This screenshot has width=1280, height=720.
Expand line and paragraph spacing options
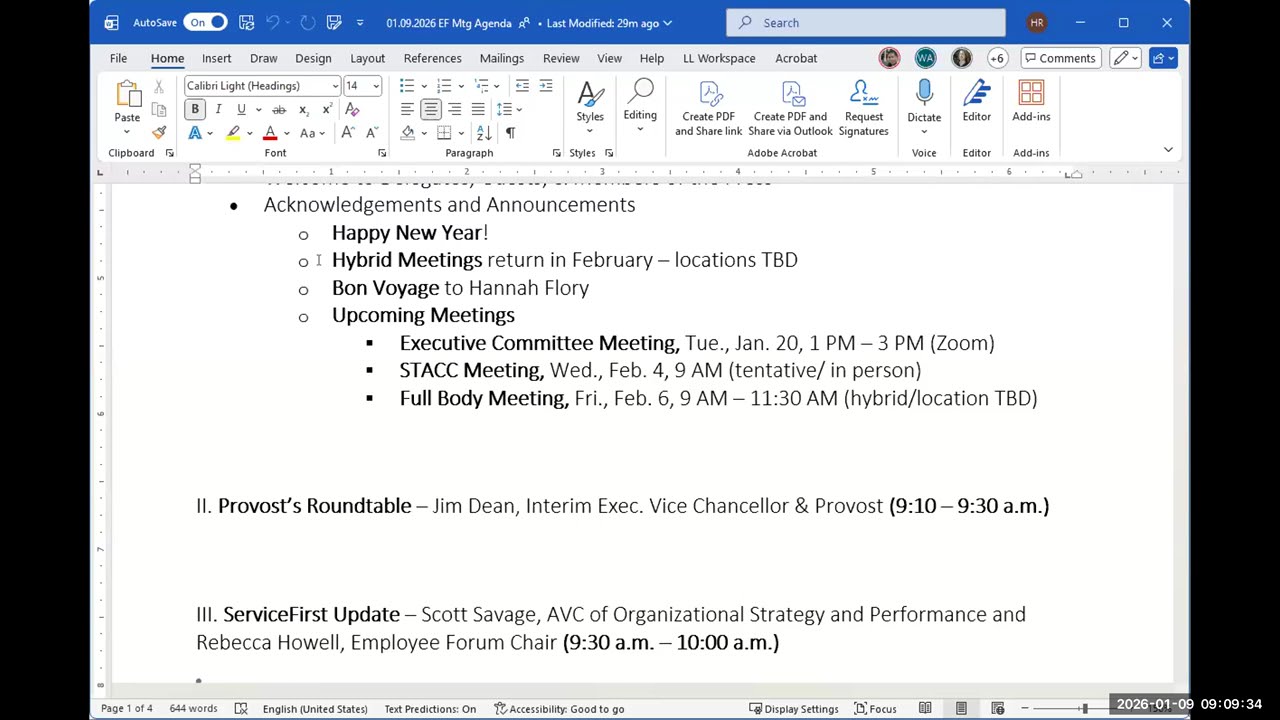click(508, 109)
